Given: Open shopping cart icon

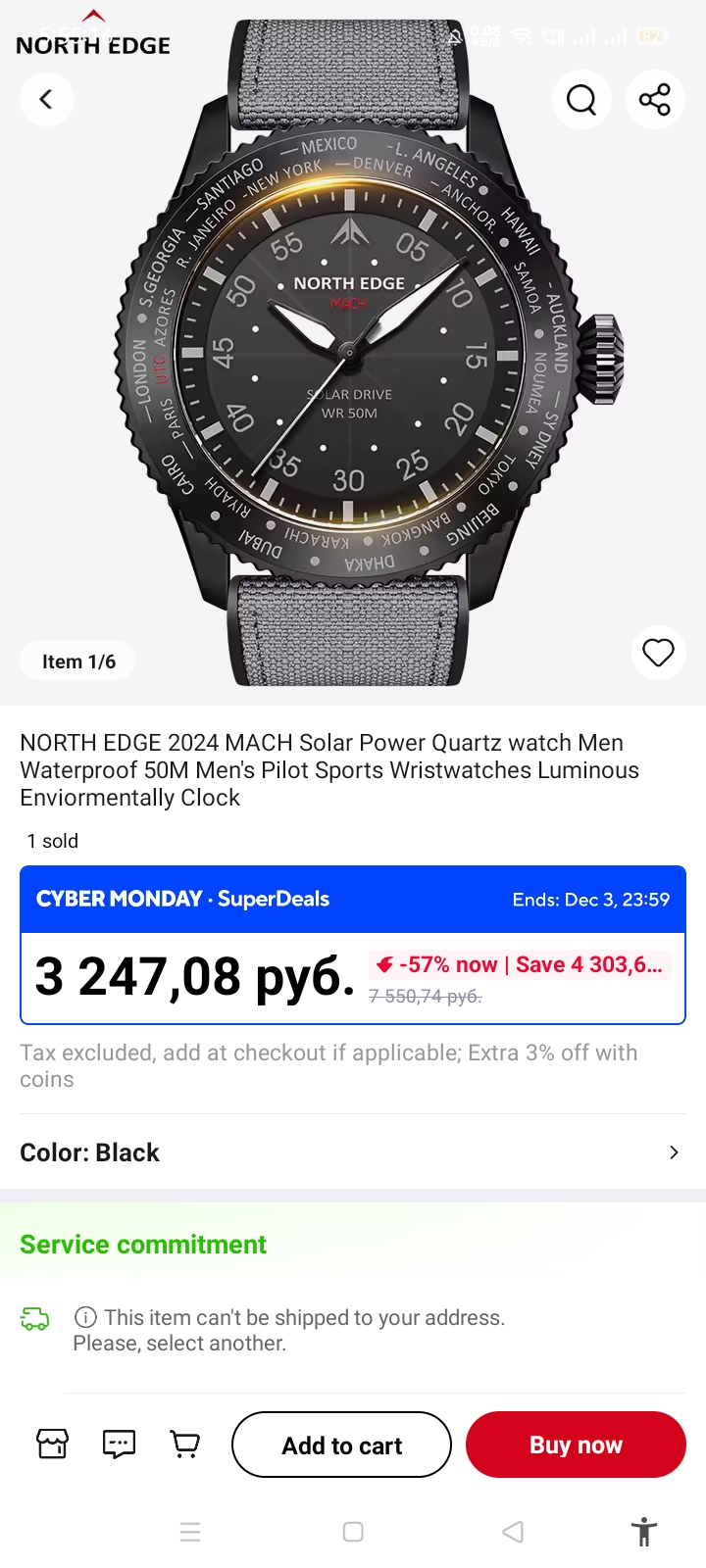Looking at the screenshot, I should click(x=184, y=1444).
